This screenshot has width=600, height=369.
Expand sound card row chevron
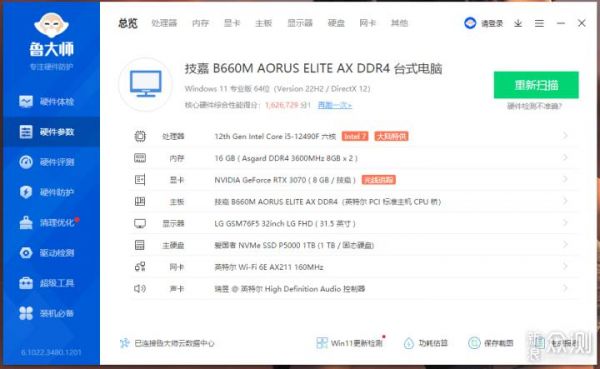[x=565, y=288]
